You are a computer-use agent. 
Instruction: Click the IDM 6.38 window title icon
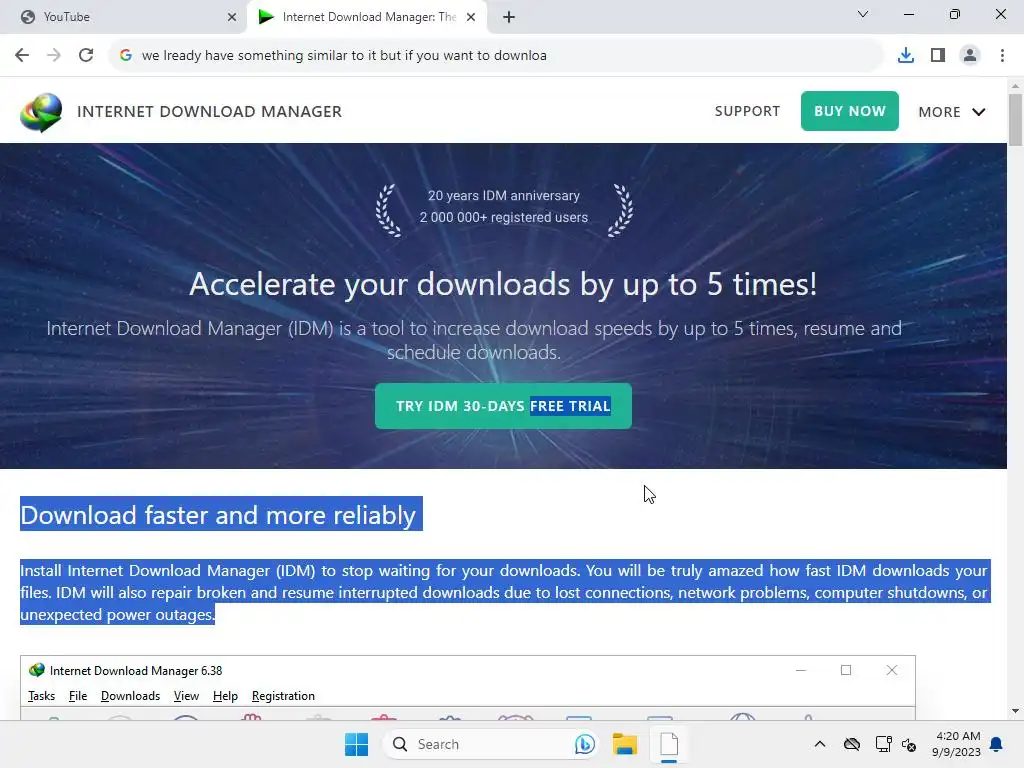click(x=37, y=670)
